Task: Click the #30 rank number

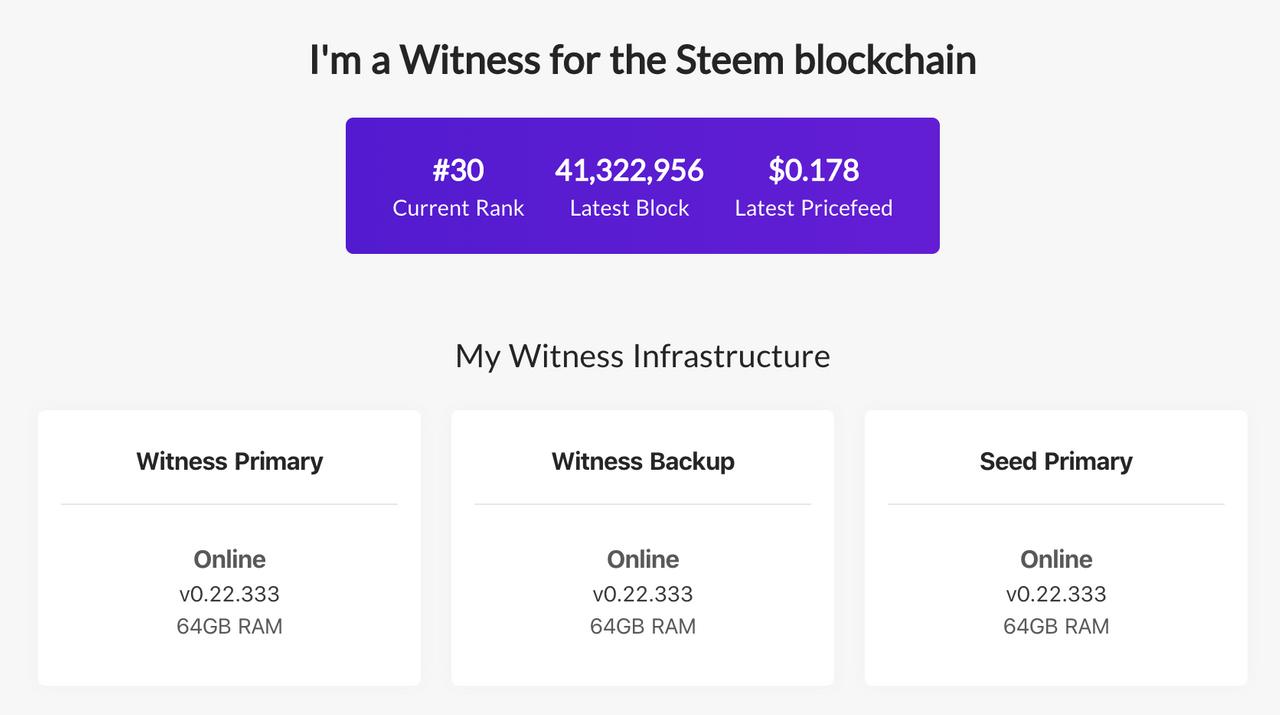Action: [458, 170]
